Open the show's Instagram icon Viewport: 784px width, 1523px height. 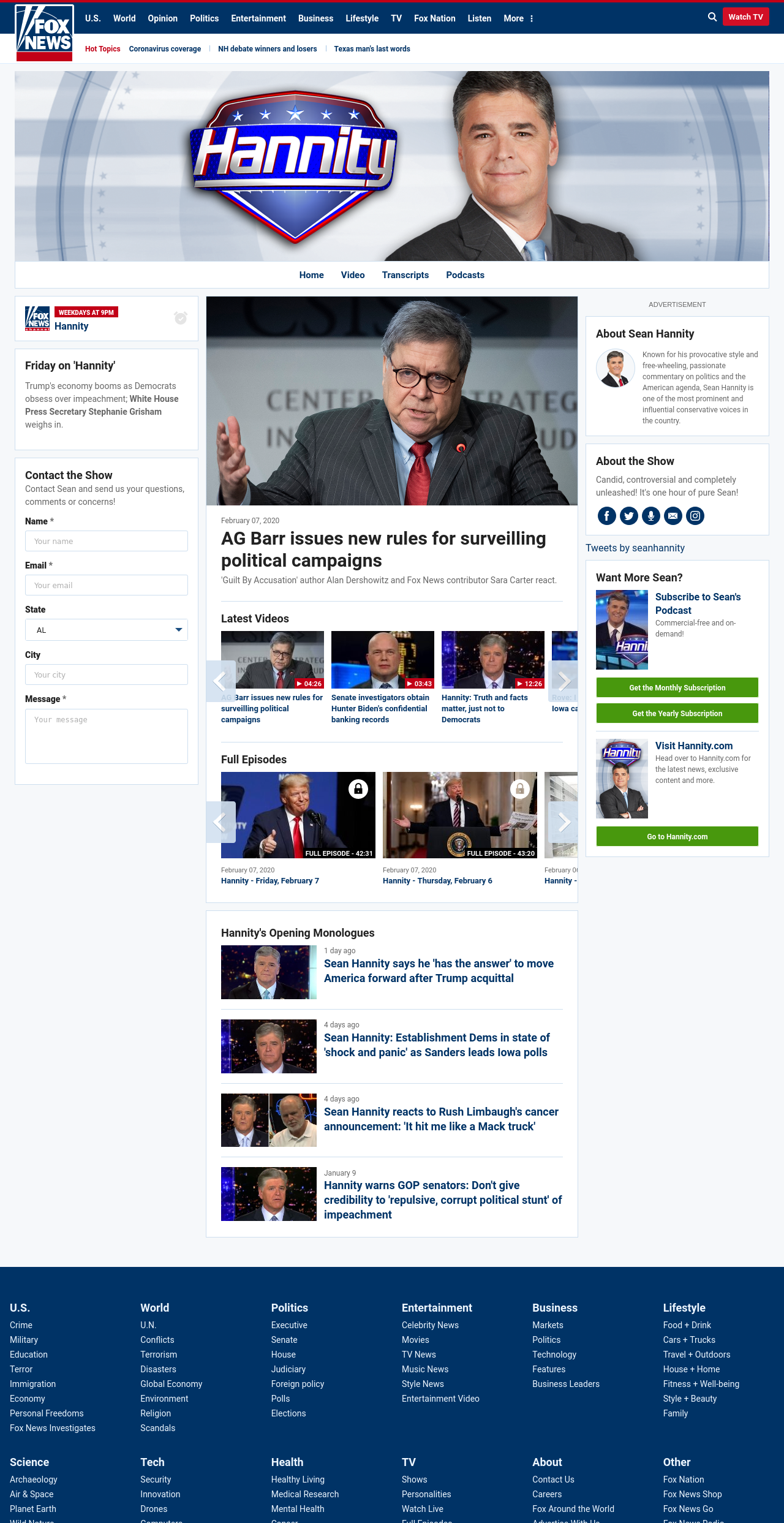click(x=695, y=516)
